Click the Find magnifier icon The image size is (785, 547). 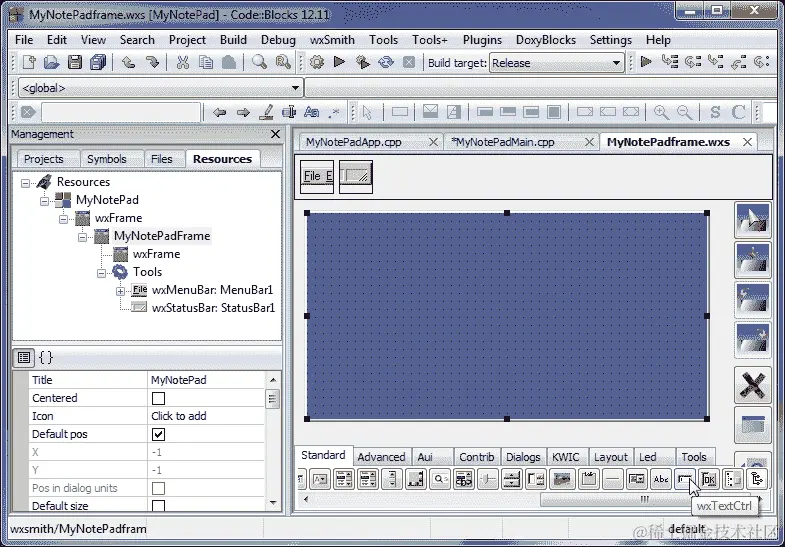[259, 63]
